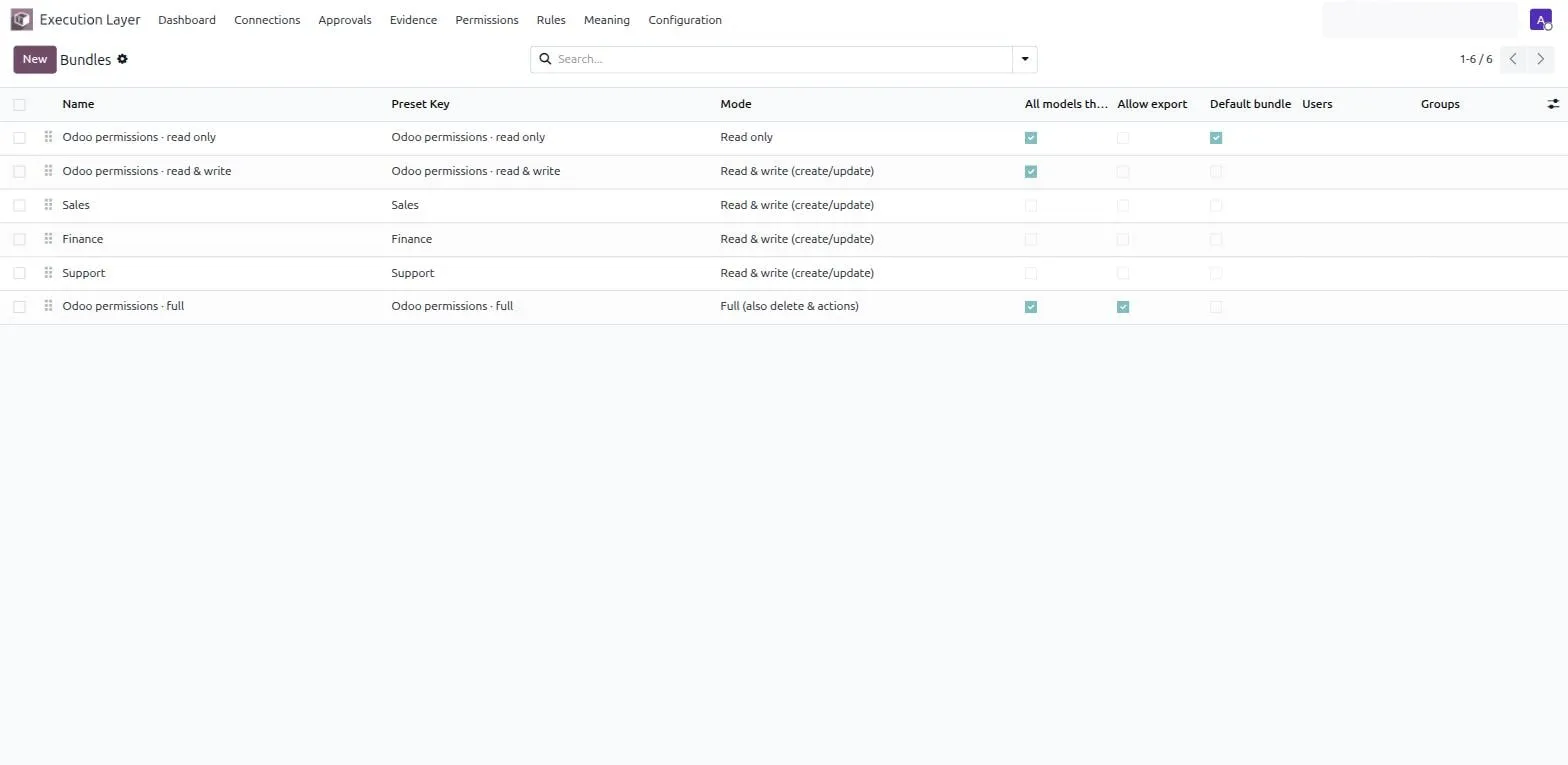This screenshot has height=765, width=1568.
Task: Open the optional columns adjust icon
Action: pos(1553,104)
